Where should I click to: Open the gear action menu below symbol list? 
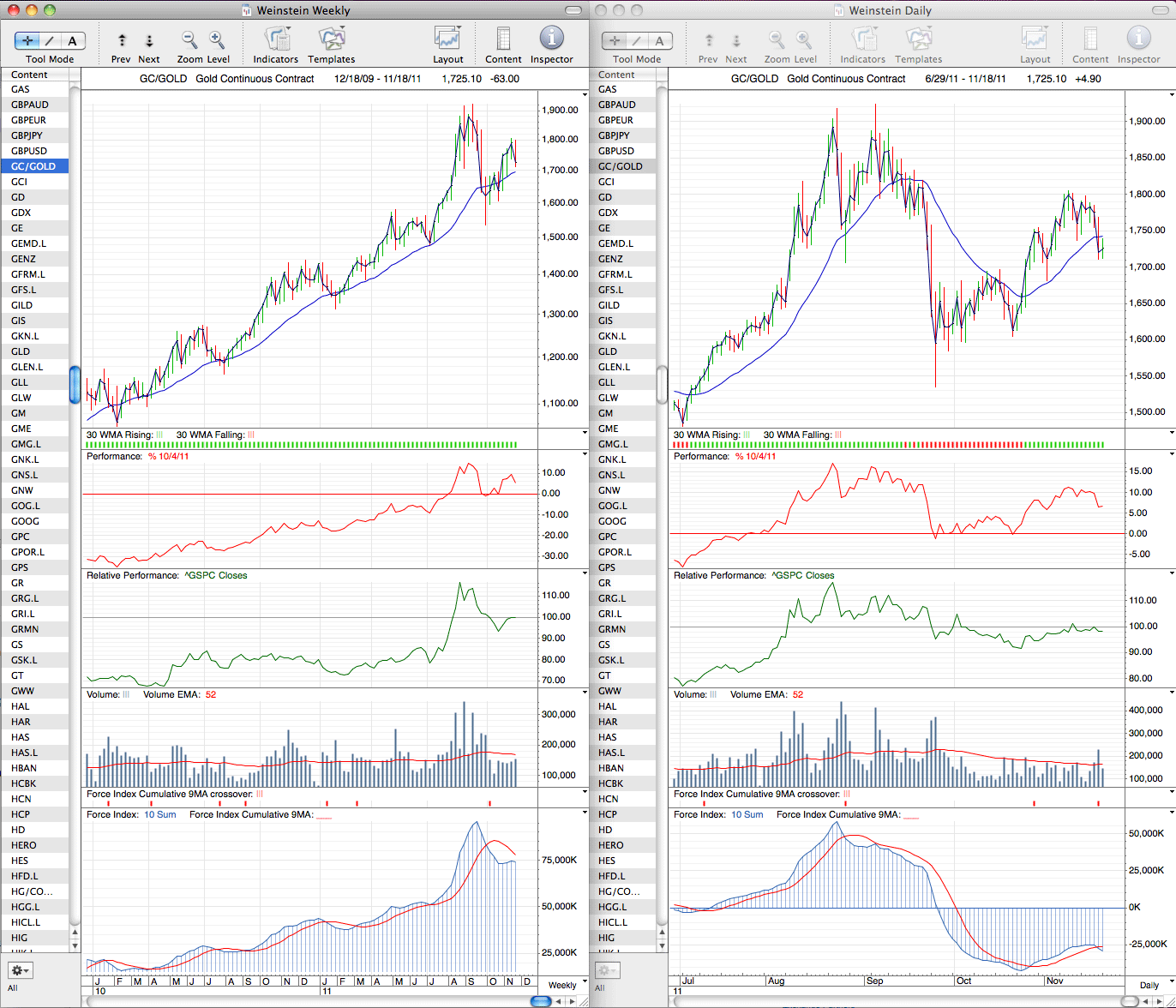coord(20,970)
